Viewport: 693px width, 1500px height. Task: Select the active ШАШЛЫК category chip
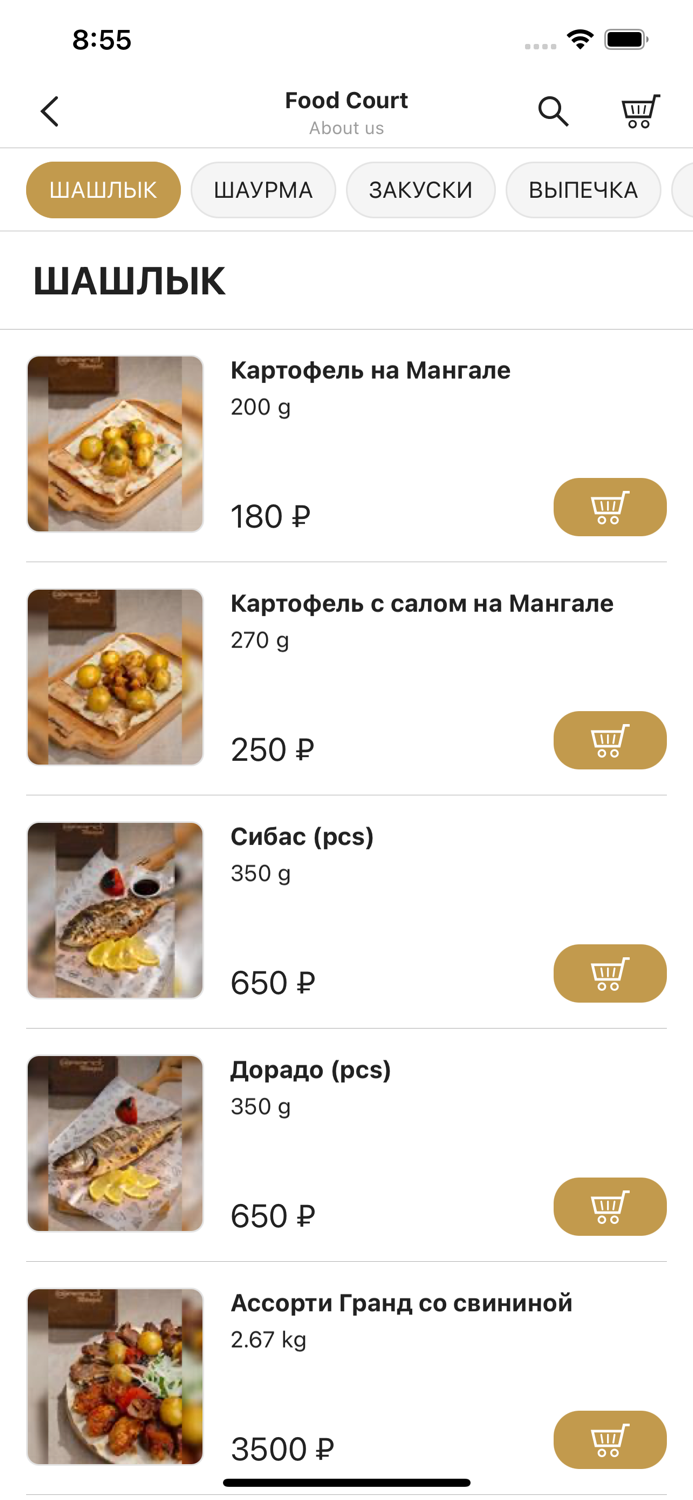coord(103,189)
